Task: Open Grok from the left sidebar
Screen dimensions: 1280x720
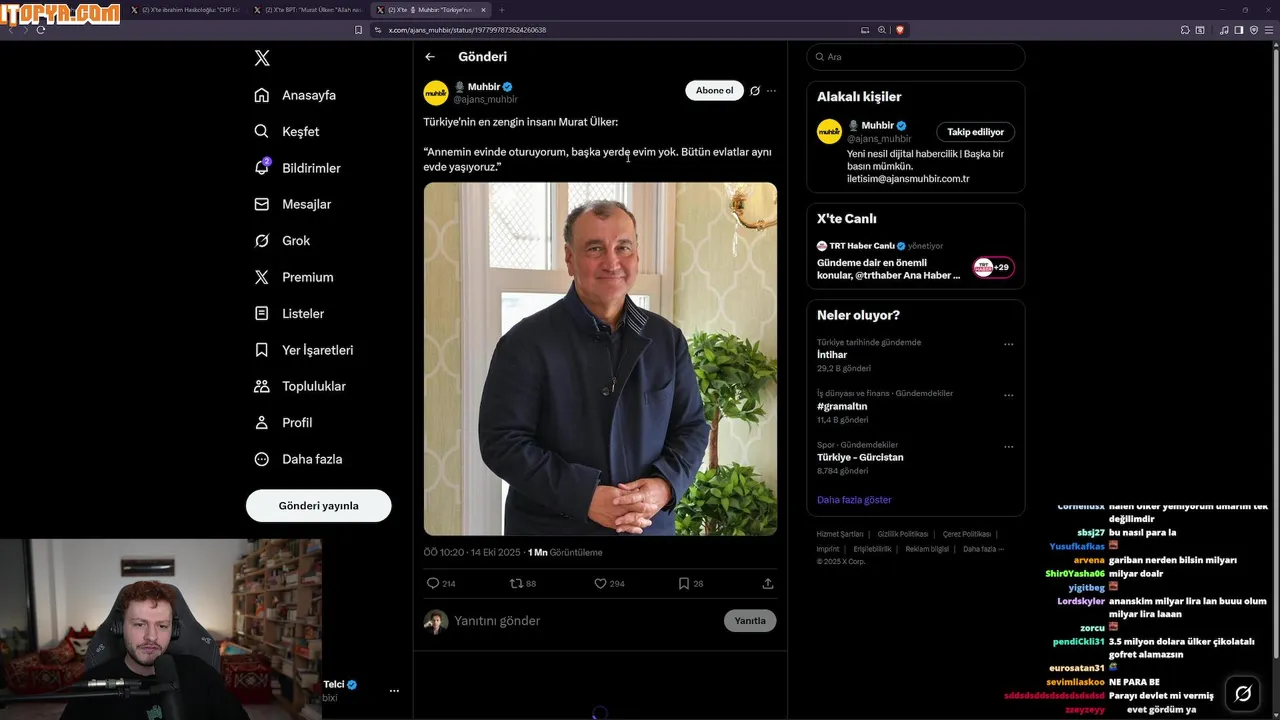Action: [x=282, y=240]
